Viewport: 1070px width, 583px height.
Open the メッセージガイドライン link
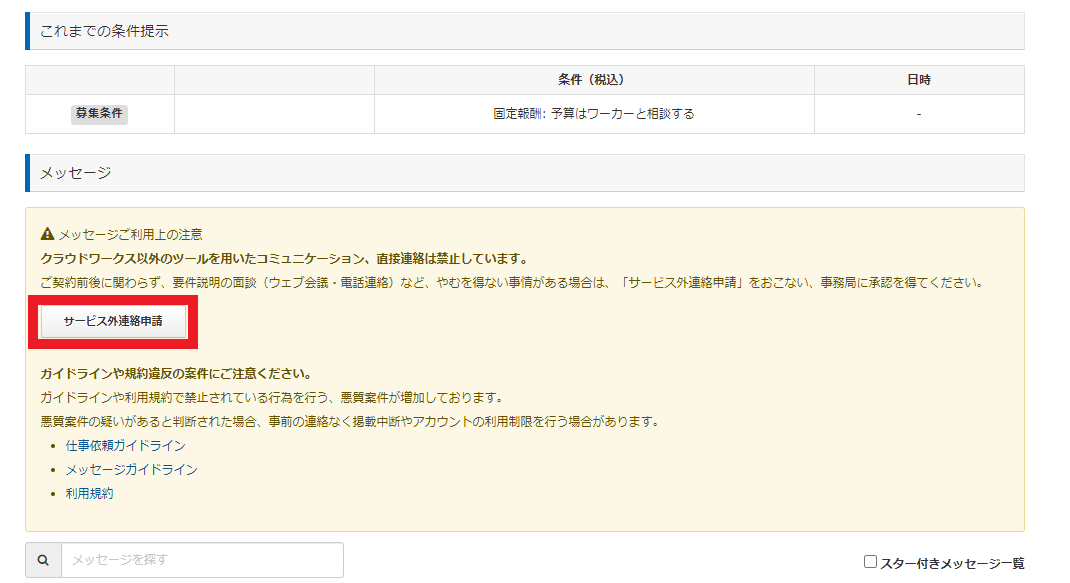[131, 469]
